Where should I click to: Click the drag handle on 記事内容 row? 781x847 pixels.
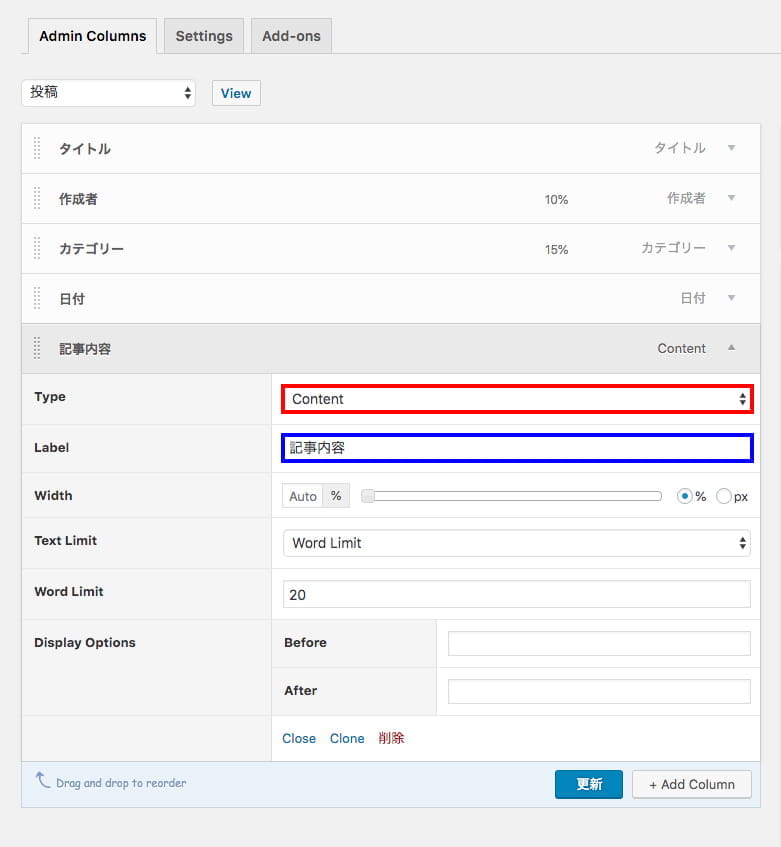[37, 348]
